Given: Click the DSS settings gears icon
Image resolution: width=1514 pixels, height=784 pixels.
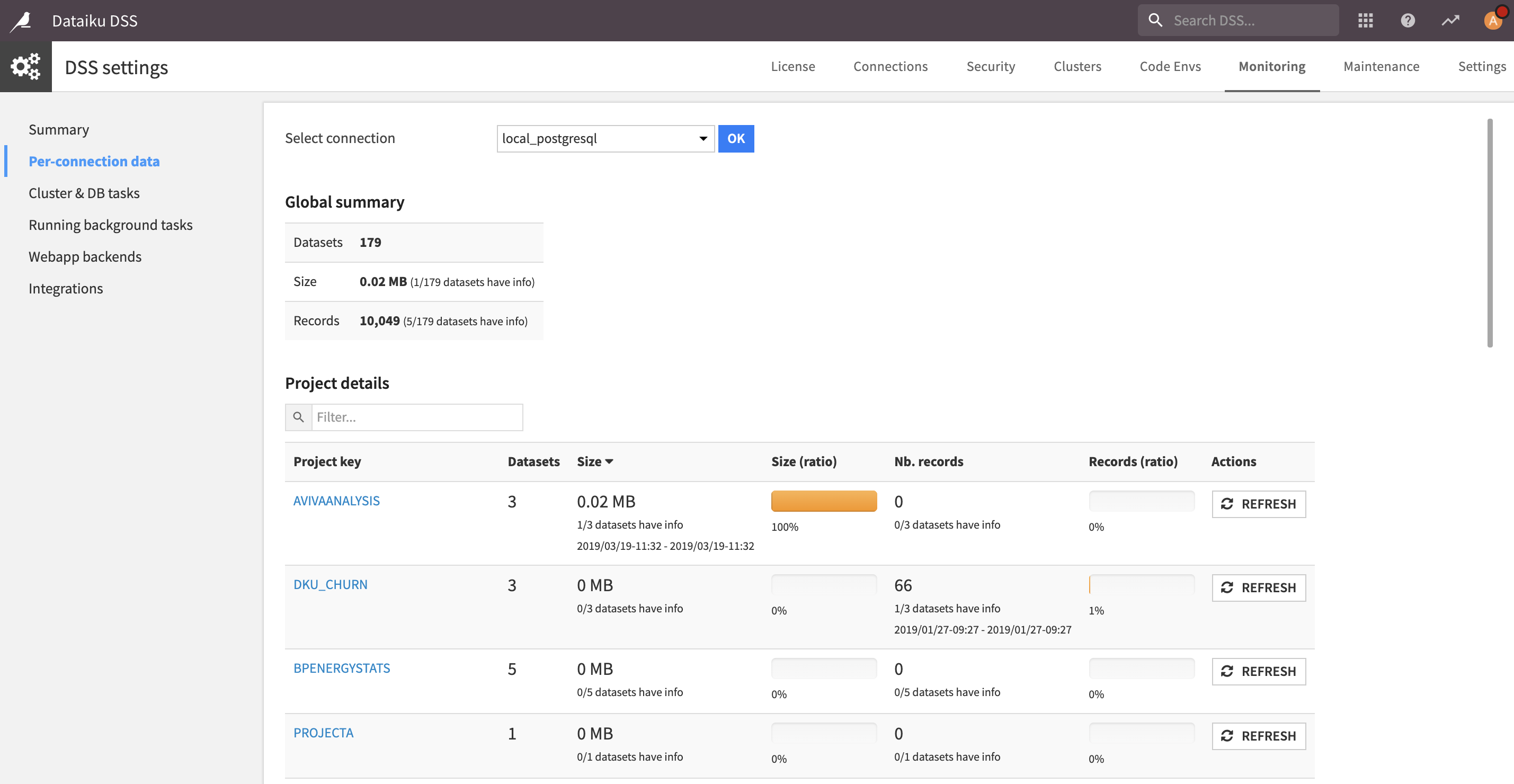Looking at the screenshot, I should pos(26,66).
